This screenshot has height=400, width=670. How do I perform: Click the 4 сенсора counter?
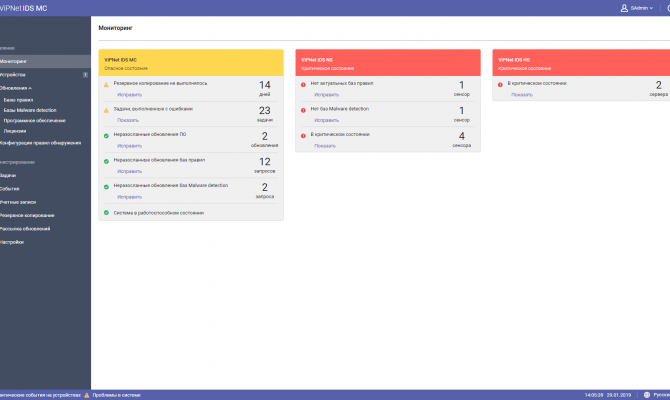click(x=462, y=140)
